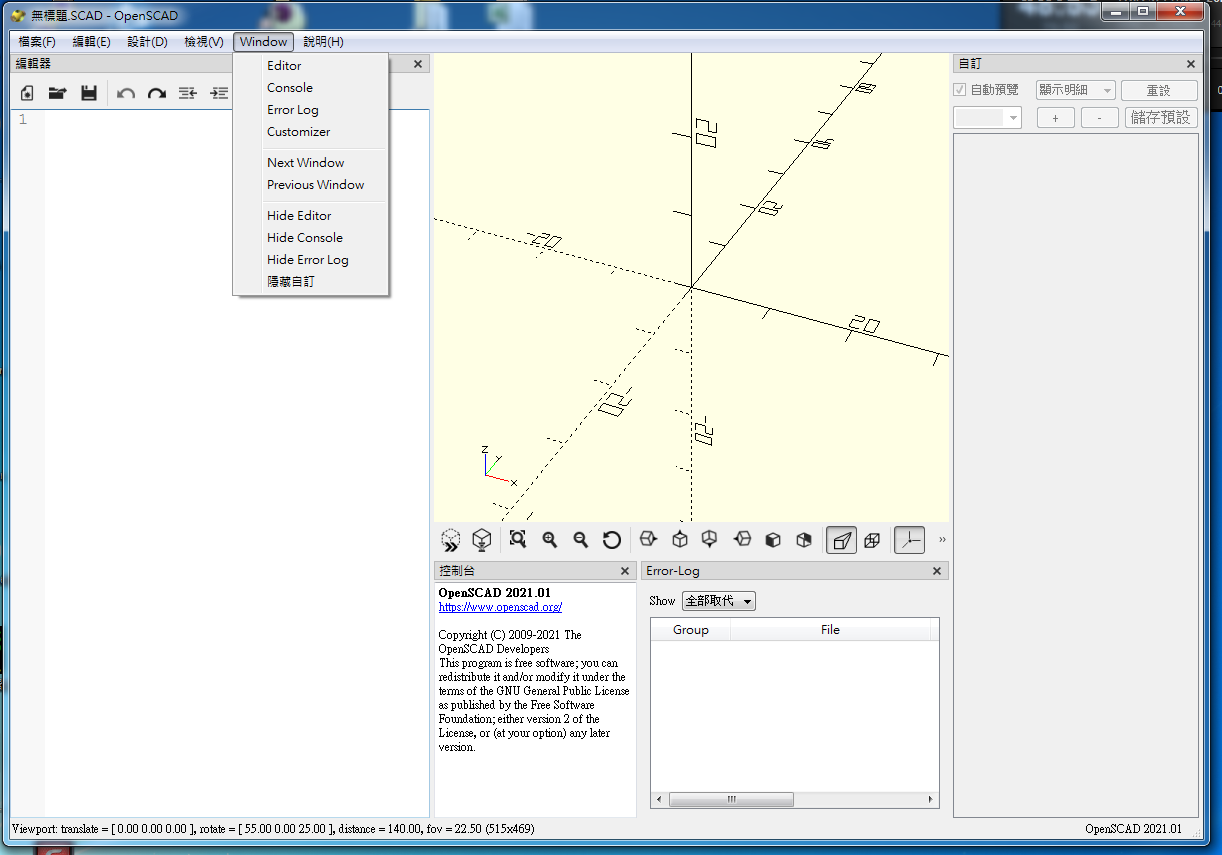The height and width of the screenshot is (855, 1222).
Task: Switch to the Left view
Action: coord(742,540)
